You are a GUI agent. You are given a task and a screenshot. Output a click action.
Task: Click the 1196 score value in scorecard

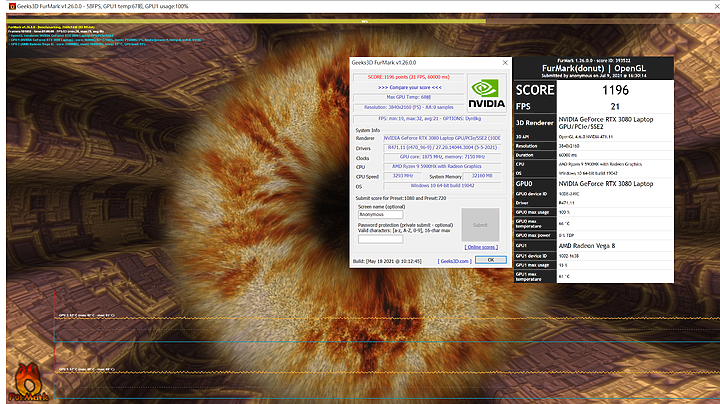(615, 90)
